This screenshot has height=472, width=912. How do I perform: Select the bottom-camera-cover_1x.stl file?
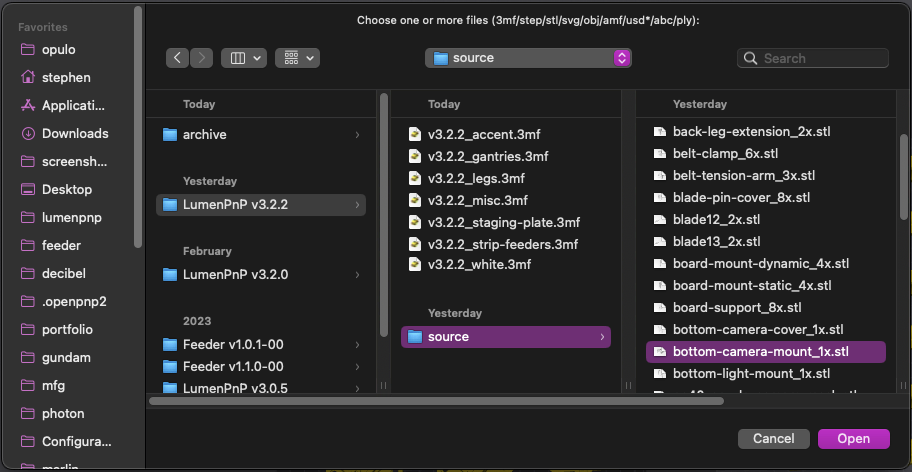(758, 329)
